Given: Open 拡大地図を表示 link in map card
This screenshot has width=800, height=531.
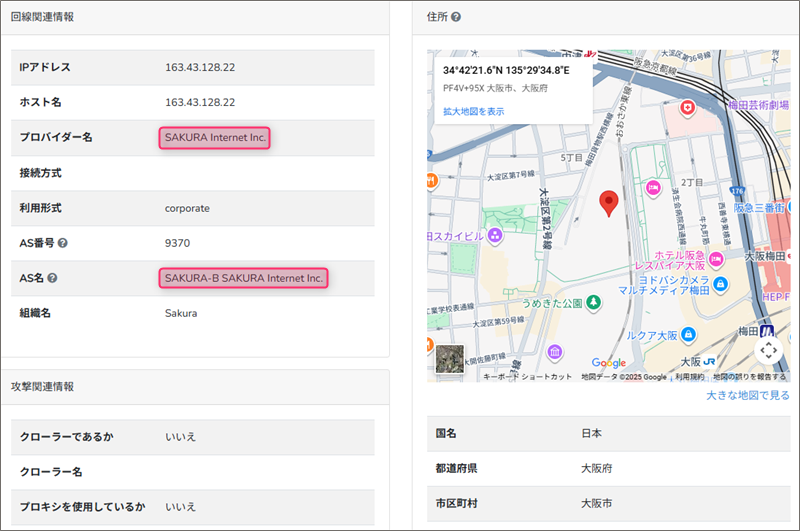Looking at the screenshot, I should pos(473,111).
